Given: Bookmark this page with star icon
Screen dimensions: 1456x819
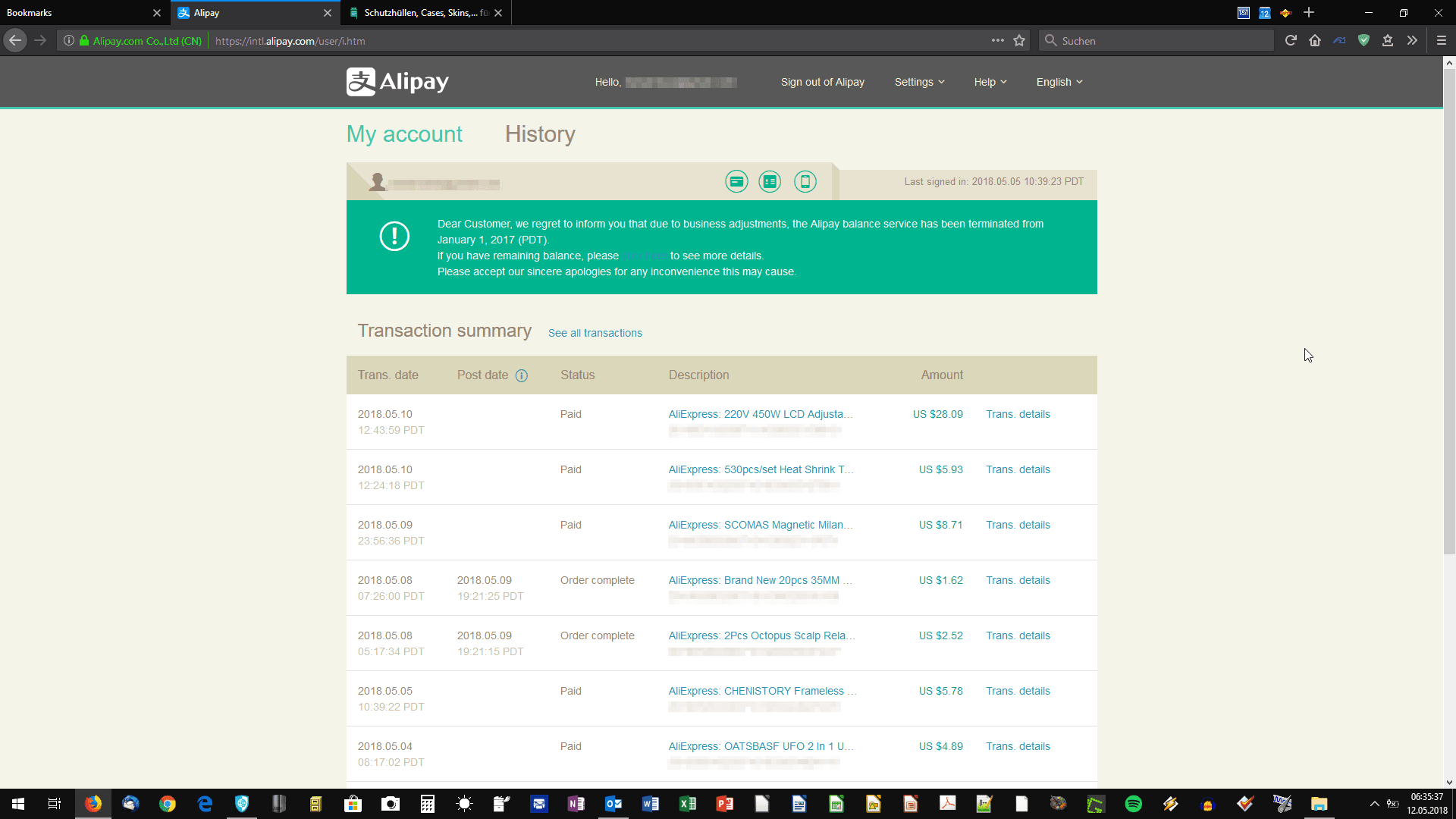Looking at the screenshot, I should (1019, 41).
